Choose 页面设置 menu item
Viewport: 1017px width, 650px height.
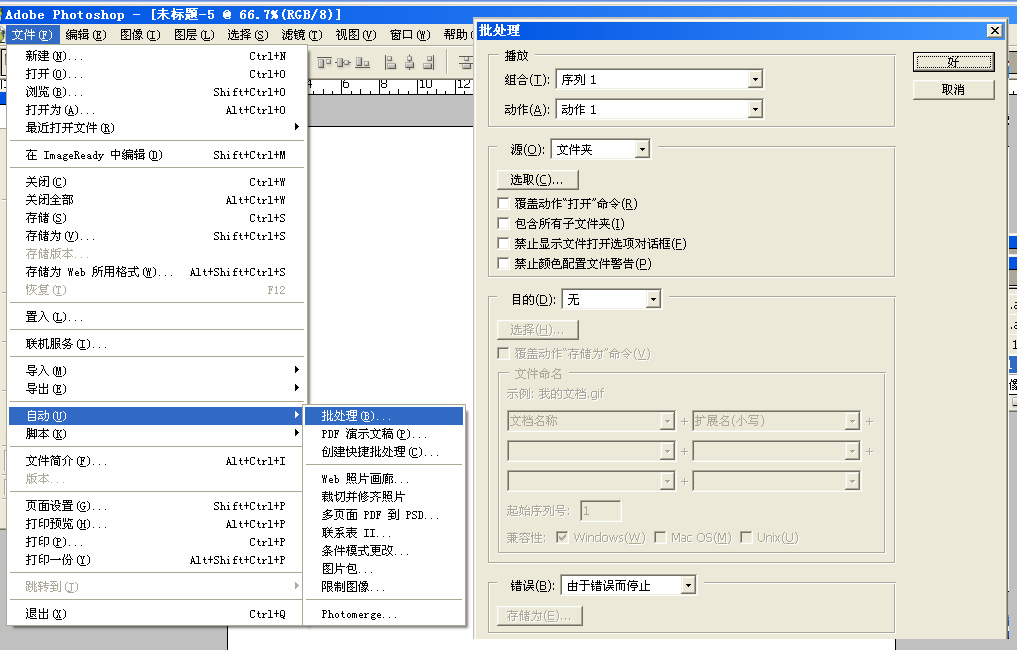[156, 505]
